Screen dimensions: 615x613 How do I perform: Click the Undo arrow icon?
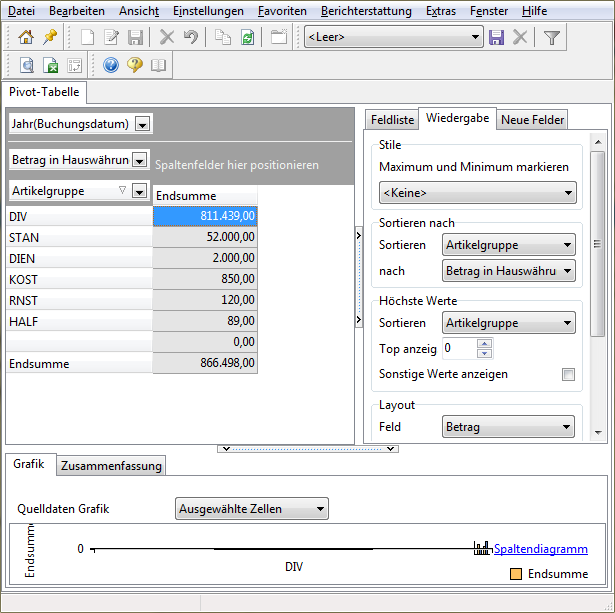pos(191,37)
